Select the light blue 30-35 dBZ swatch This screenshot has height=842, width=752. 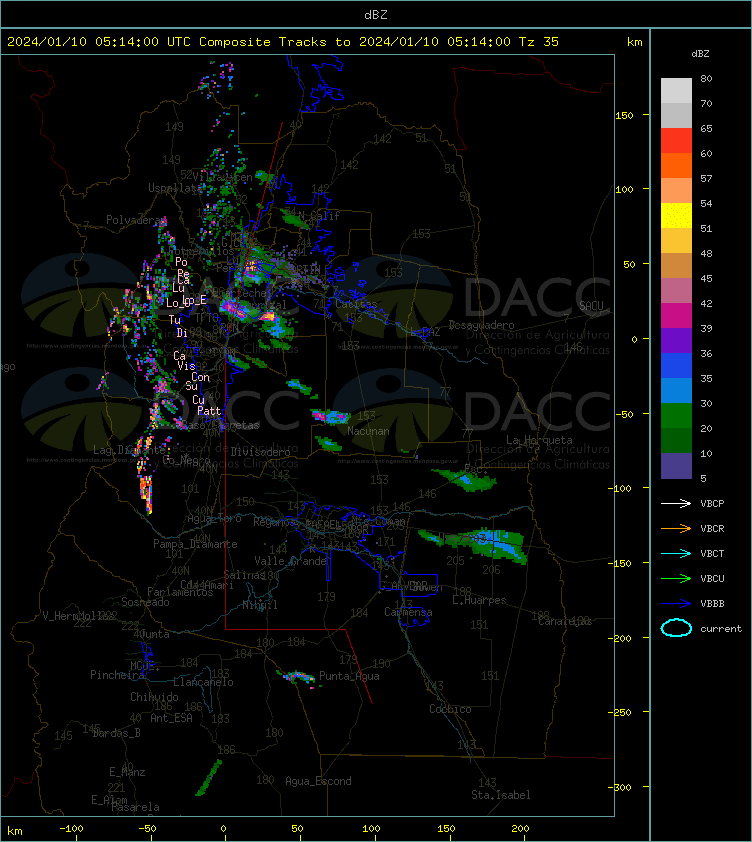676,390
